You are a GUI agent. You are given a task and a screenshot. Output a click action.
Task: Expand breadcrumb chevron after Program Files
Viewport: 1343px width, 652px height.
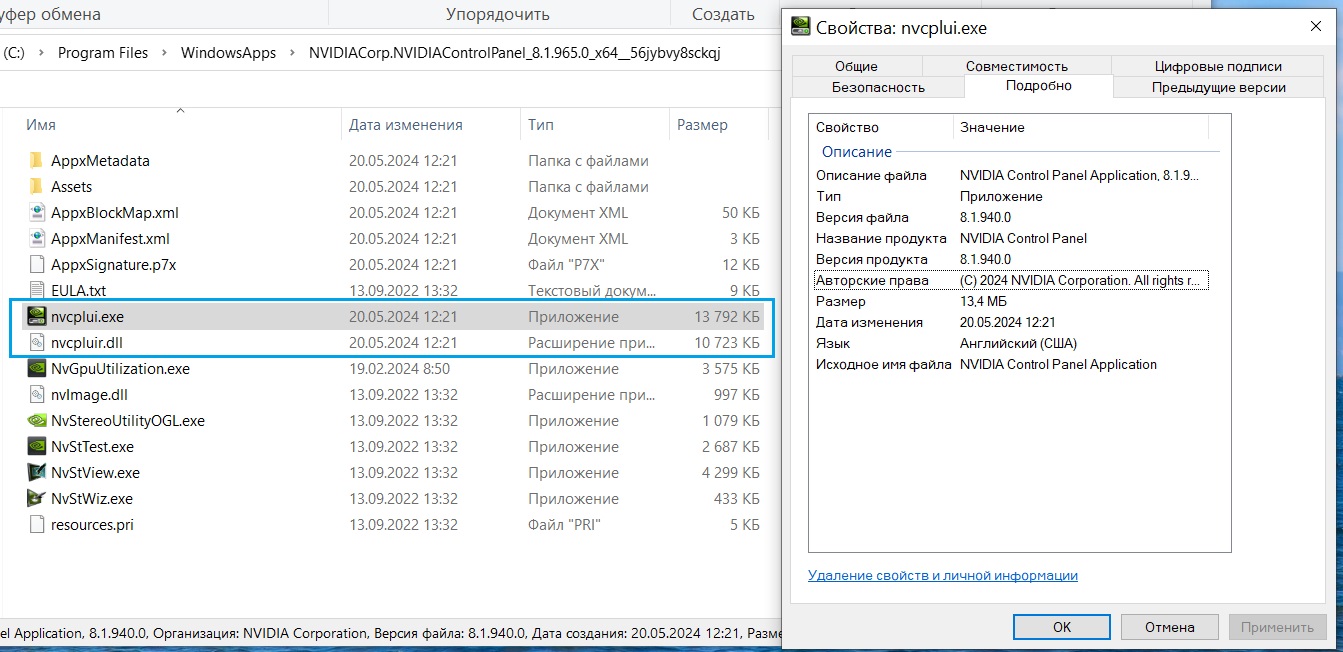tap(164, 53)
